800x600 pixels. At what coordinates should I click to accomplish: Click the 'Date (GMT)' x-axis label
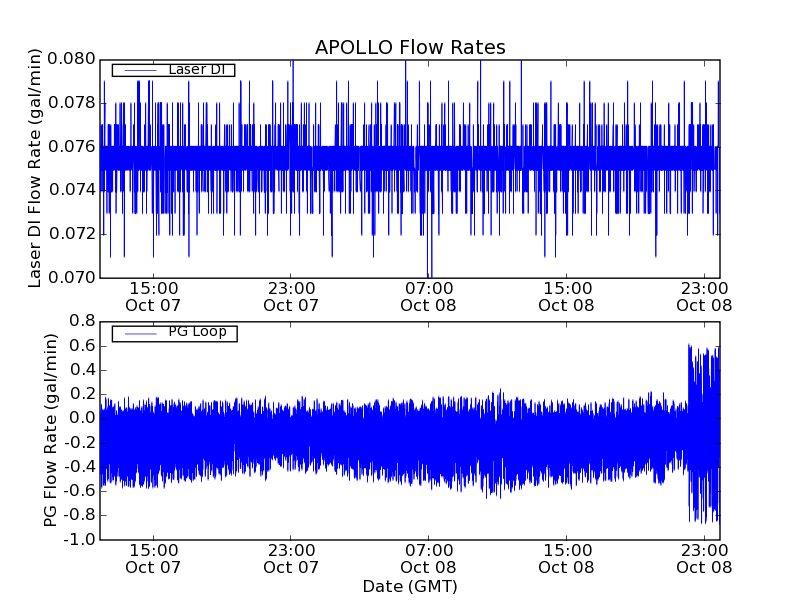(410, 586)
